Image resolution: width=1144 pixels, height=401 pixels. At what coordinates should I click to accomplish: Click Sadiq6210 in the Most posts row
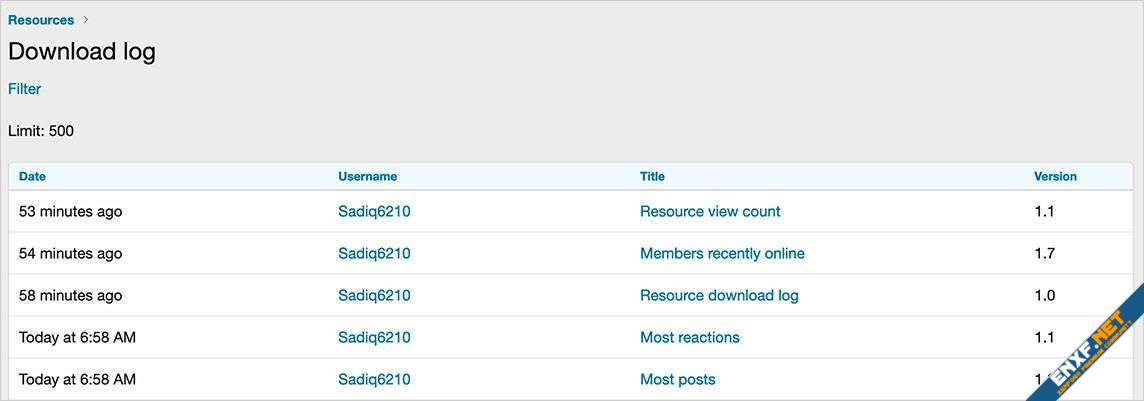[x=374, y=380]
